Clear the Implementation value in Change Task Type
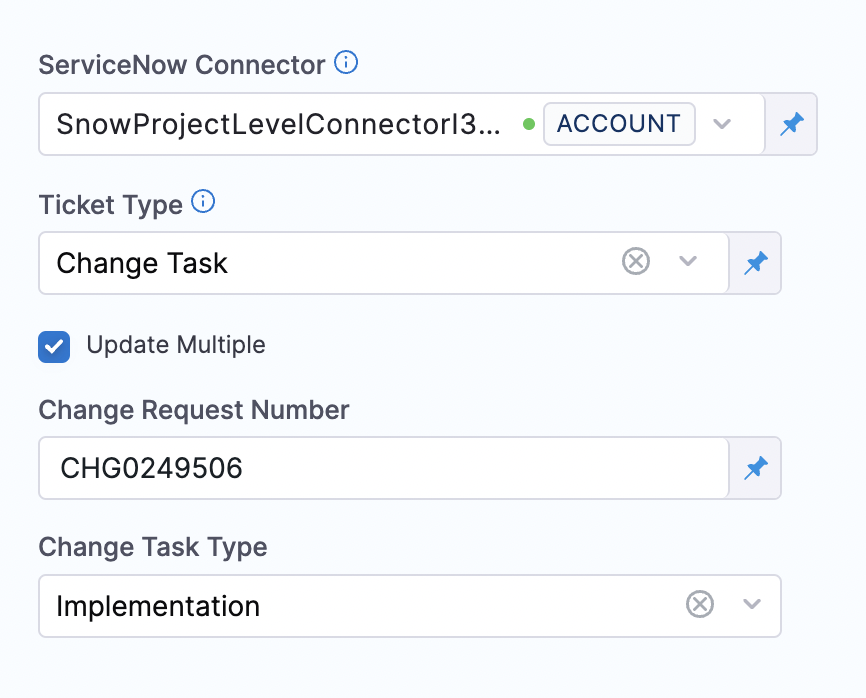This screenshot has width=866, height=698. click(x=700, y=604)
